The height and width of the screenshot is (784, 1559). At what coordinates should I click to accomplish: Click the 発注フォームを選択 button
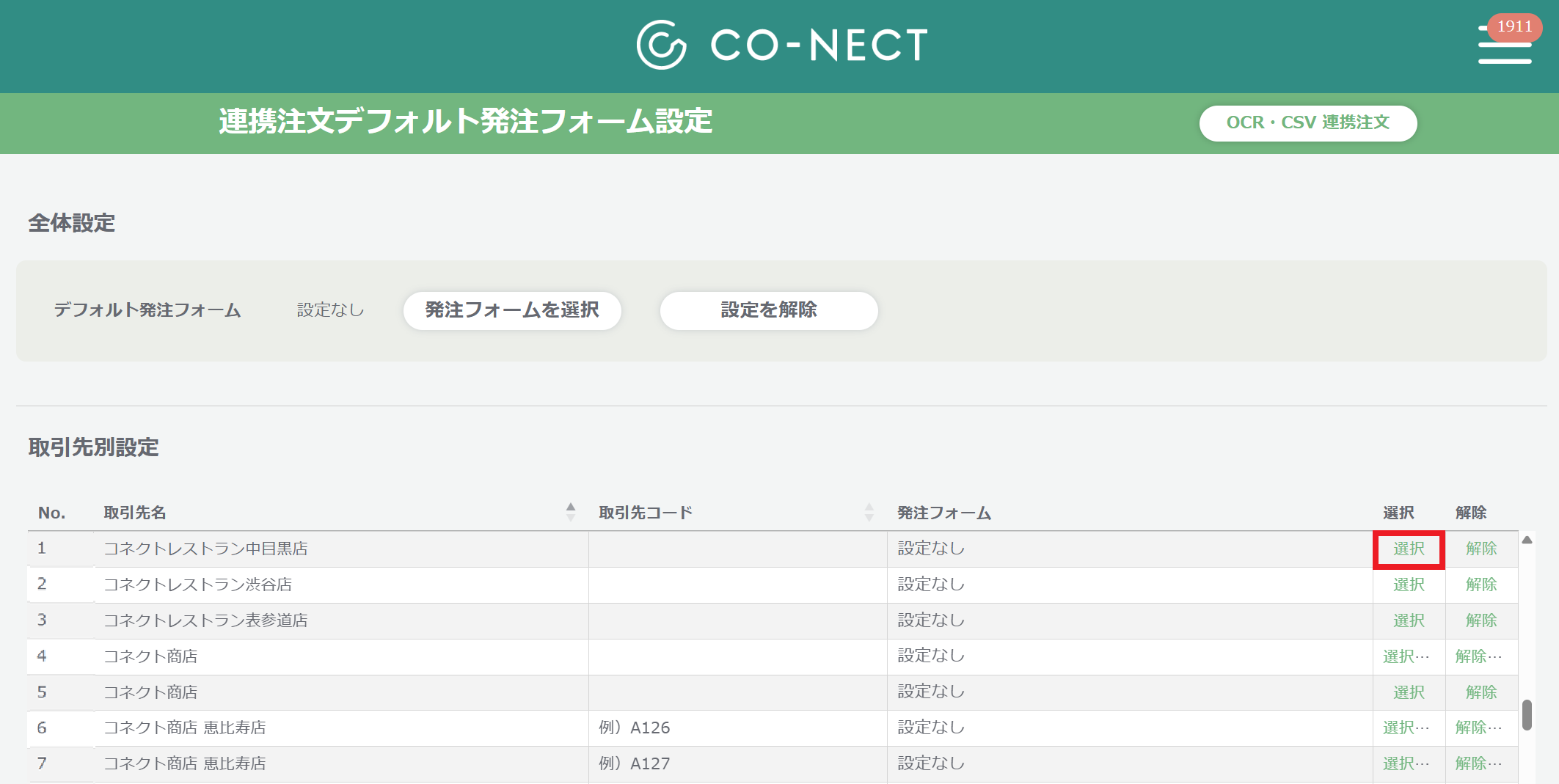512,310
